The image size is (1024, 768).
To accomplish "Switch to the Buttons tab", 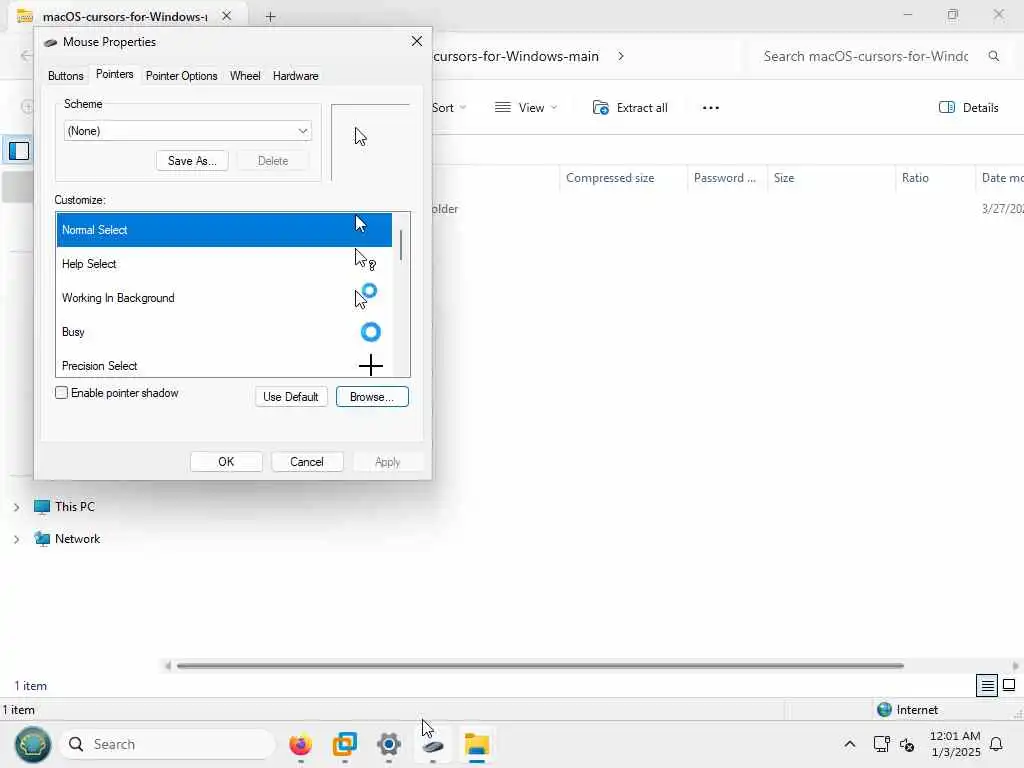I will [x=65, y=76].
